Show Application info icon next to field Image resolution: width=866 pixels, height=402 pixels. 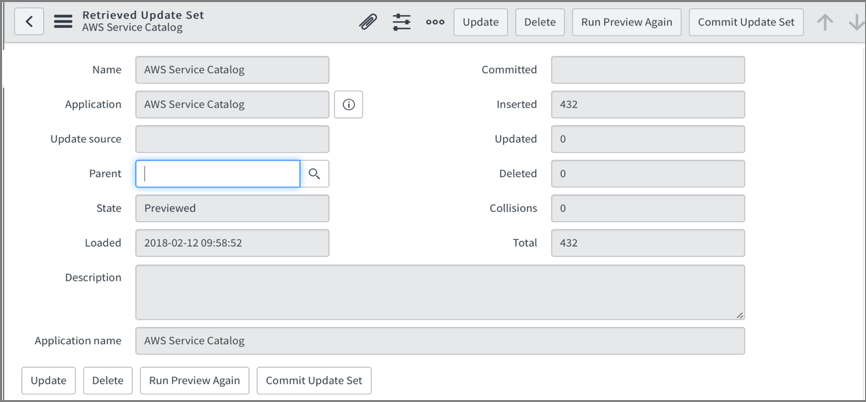348,104
